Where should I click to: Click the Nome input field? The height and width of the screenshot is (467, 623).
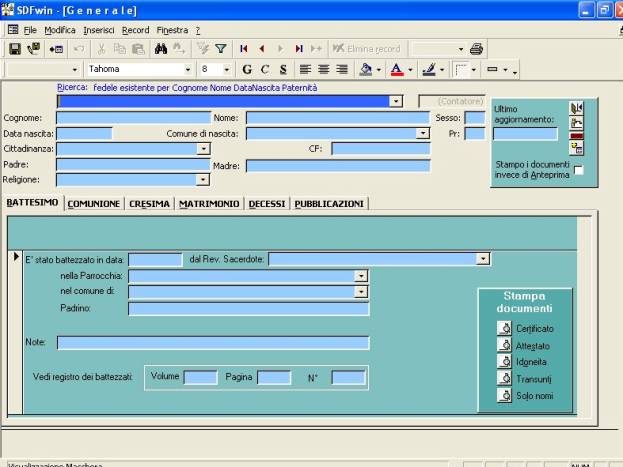coord(338,118)
